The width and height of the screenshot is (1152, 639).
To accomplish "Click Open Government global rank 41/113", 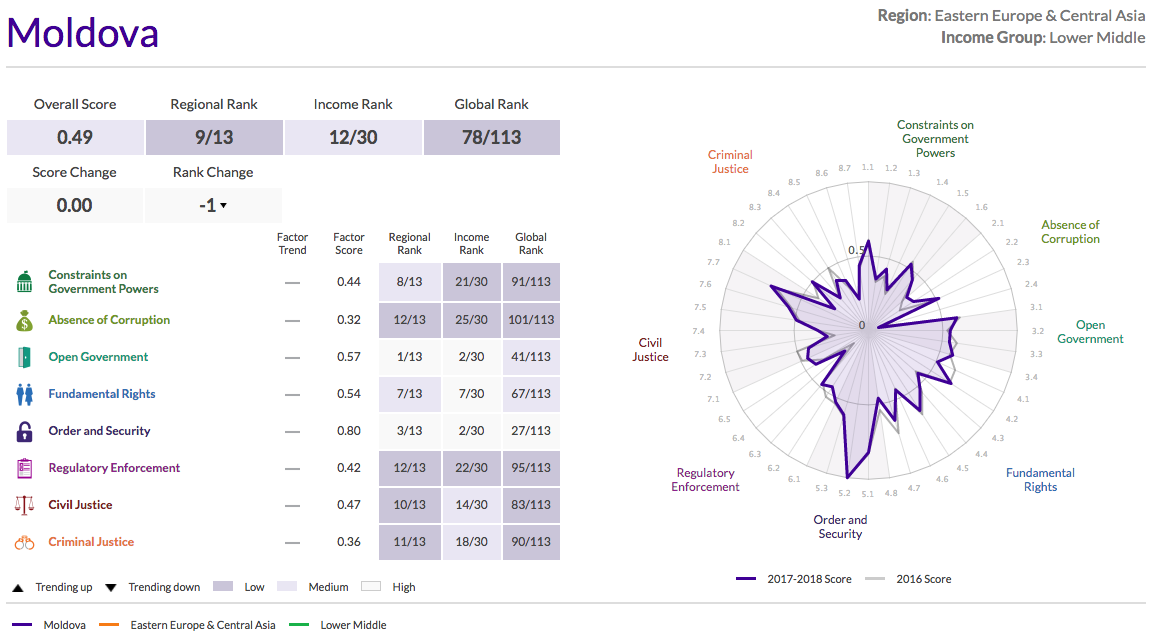I will pyautogui.click(x=531, y=357).
